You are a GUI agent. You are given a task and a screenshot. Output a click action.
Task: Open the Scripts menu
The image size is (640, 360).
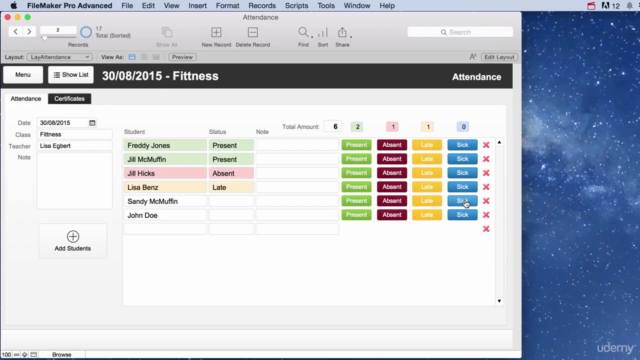(x=296, y=6)
